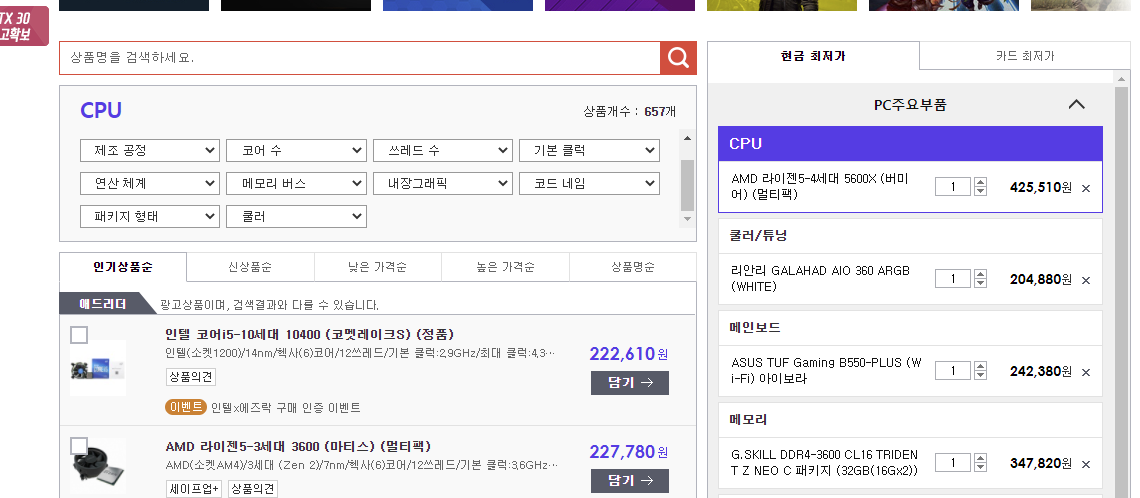Check the AMD Ryzen 5 3600 checkbox
Image resolution: width=1140 pixels, height=498 pixels.
pos(79,446)
